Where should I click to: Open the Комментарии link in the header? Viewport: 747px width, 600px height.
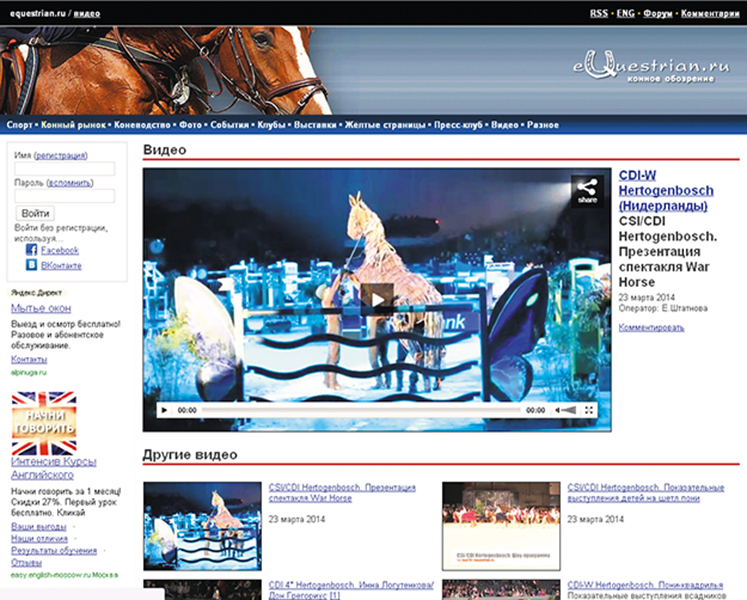click(x=710, y=13)
